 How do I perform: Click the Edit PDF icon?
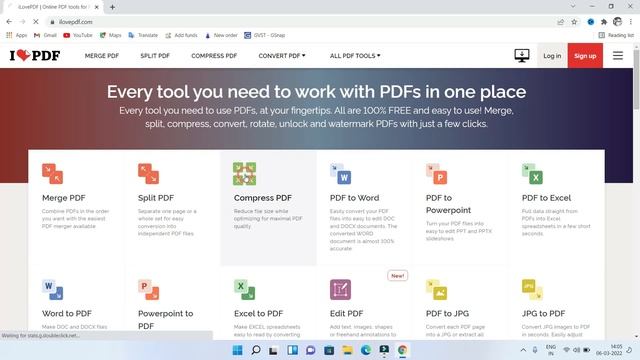click(340, 289)
